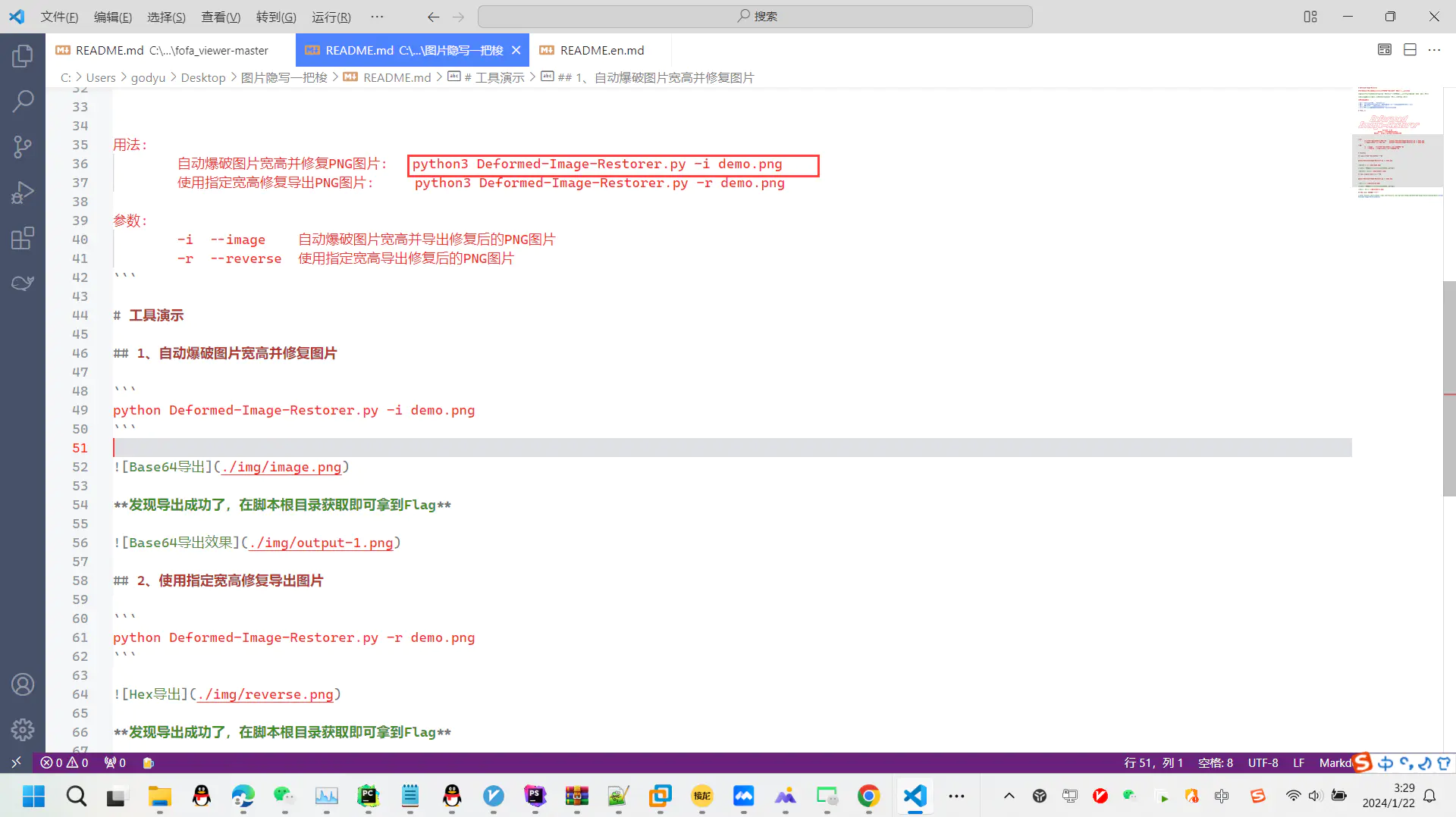This screenshot has height=817, width=1456.
Task: Select godyu in the breadcrumb path
Action: pos(148,77)
